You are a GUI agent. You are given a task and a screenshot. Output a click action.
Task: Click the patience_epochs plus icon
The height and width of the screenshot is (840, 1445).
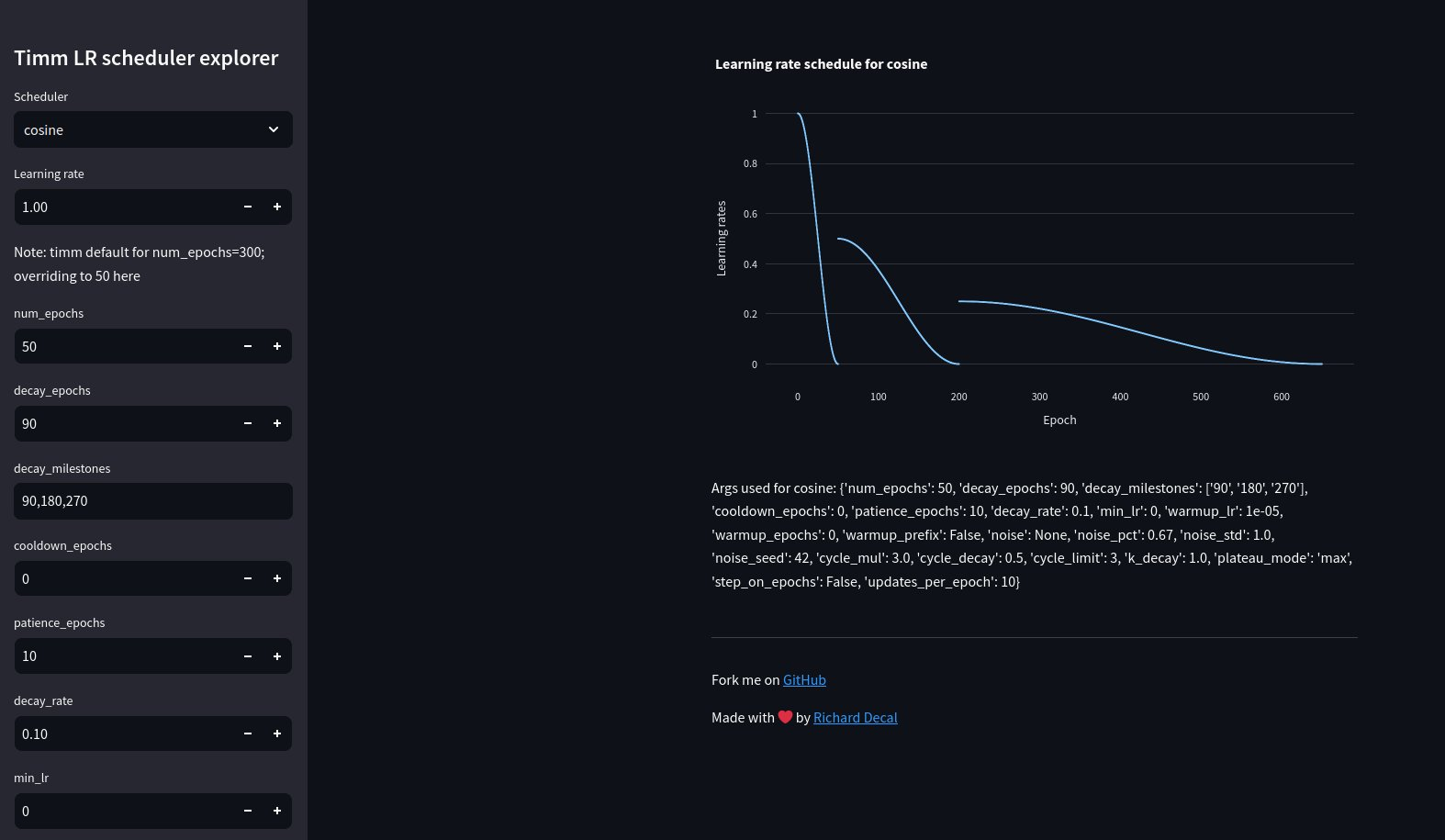tap(276, 656)
